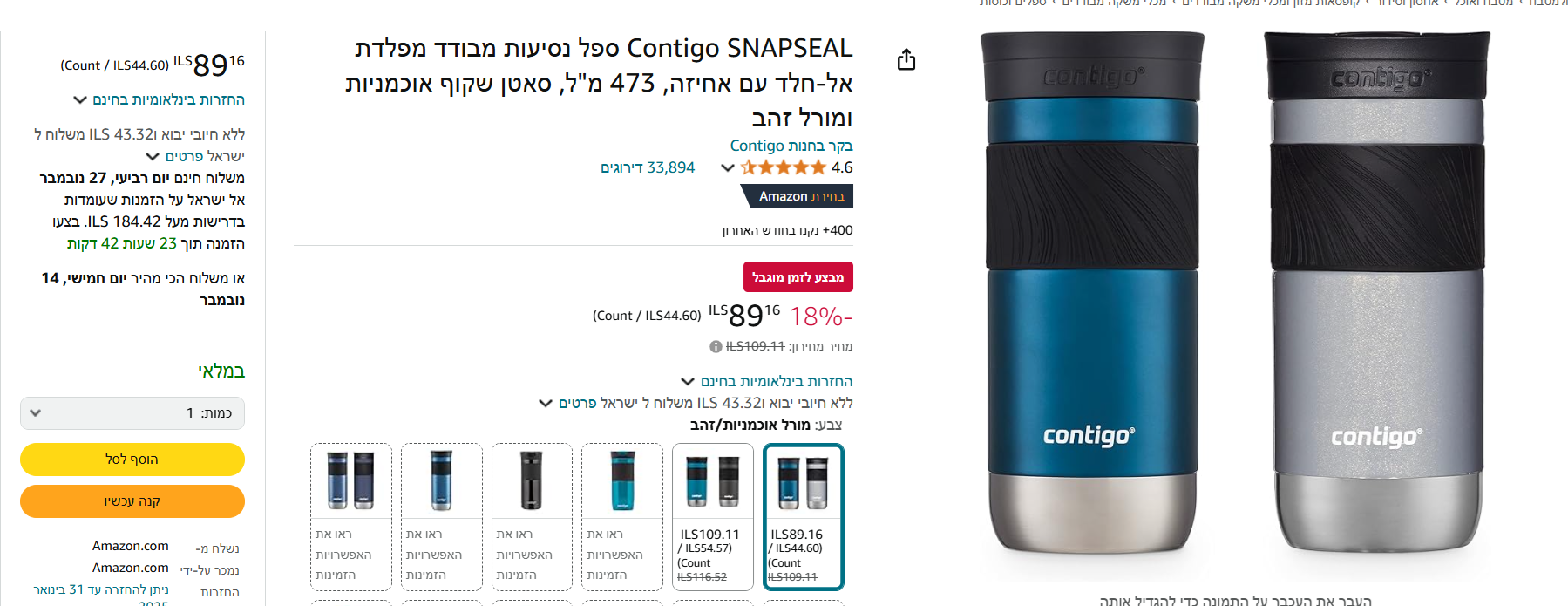Click the yellow Add to Cart button
Viewport: 1568px width, 606px height.
132,460
